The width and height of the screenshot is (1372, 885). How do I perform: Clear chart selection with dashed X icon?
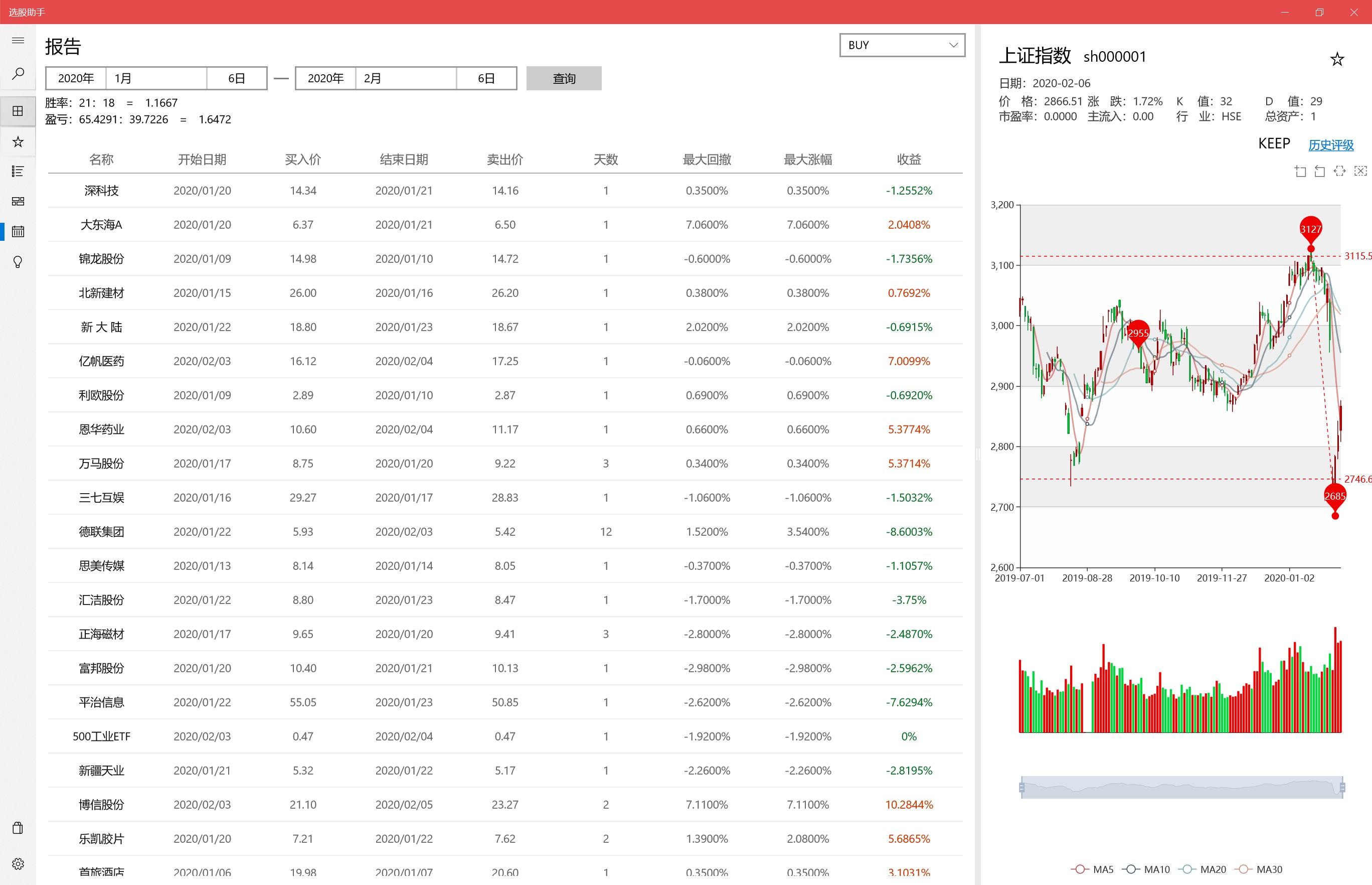[x=1360, y=171]
